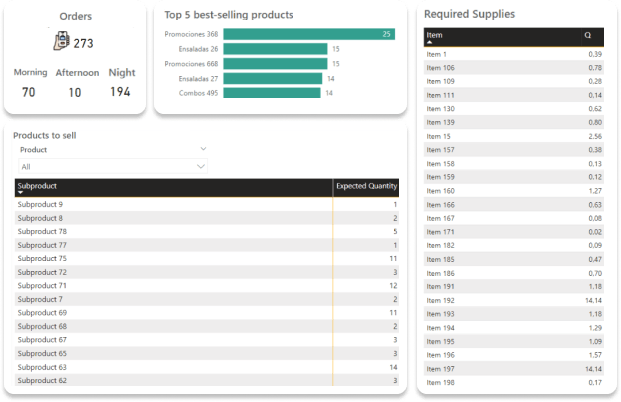Expand the All product dropdown
The height and width of the screenshot is (402, 621).
pos(201,166)
